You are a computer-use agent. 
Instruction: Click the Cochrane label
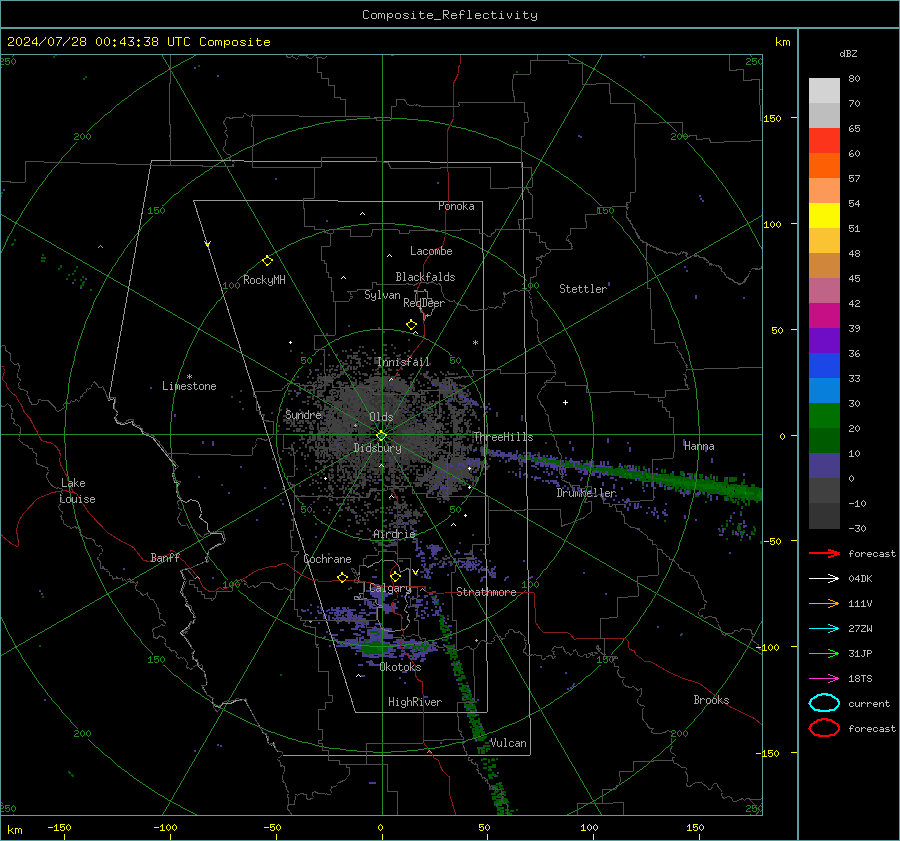pos(327,559)
